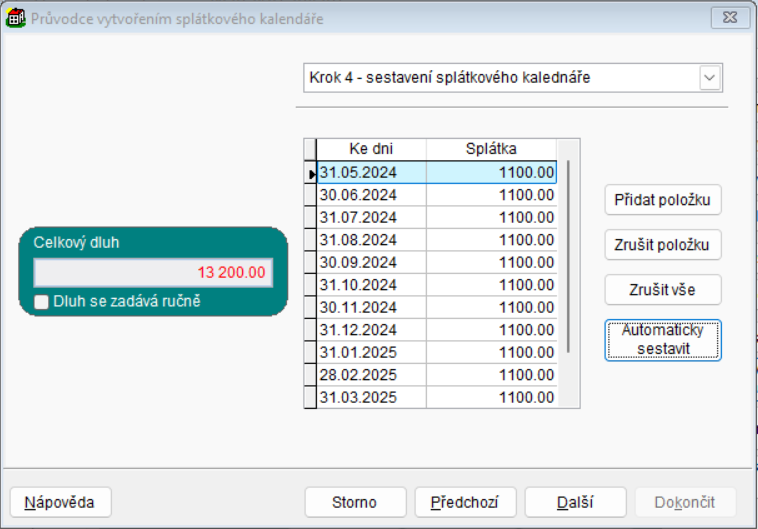
Task: Click the 'Celkový dluh' amount field
Action: [x=153, y=273]
